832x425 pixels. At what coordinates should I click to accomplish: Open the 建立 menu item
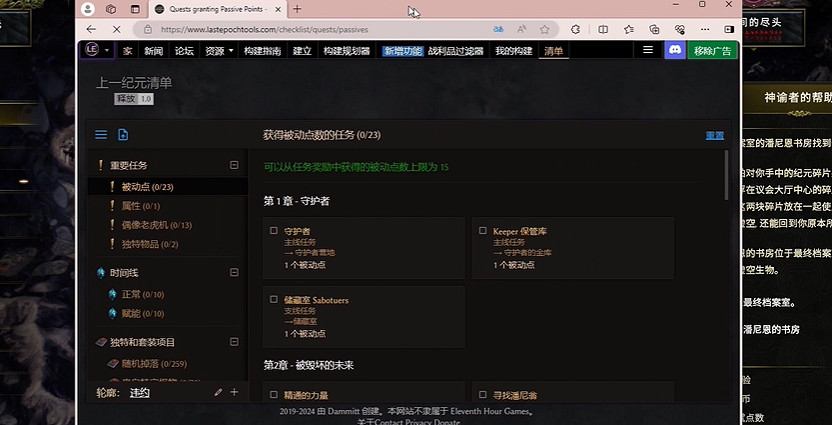[x=302, y=51]
